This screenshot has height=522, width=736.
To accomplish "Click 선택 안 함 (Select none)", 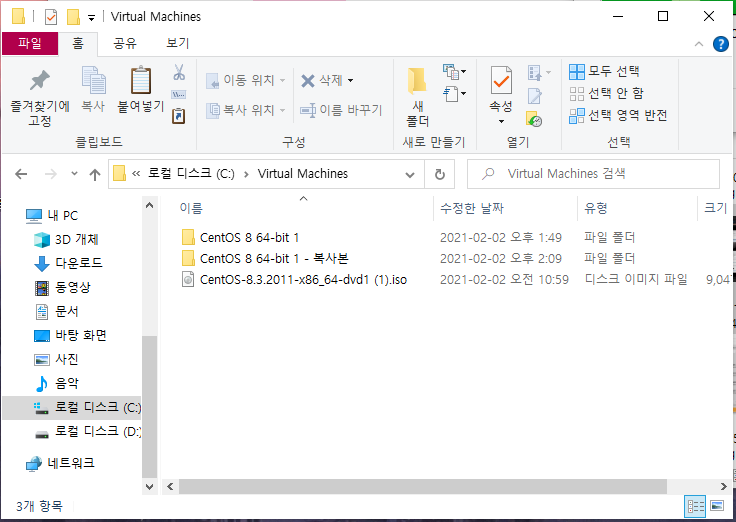I will click(x=606, y=93).
